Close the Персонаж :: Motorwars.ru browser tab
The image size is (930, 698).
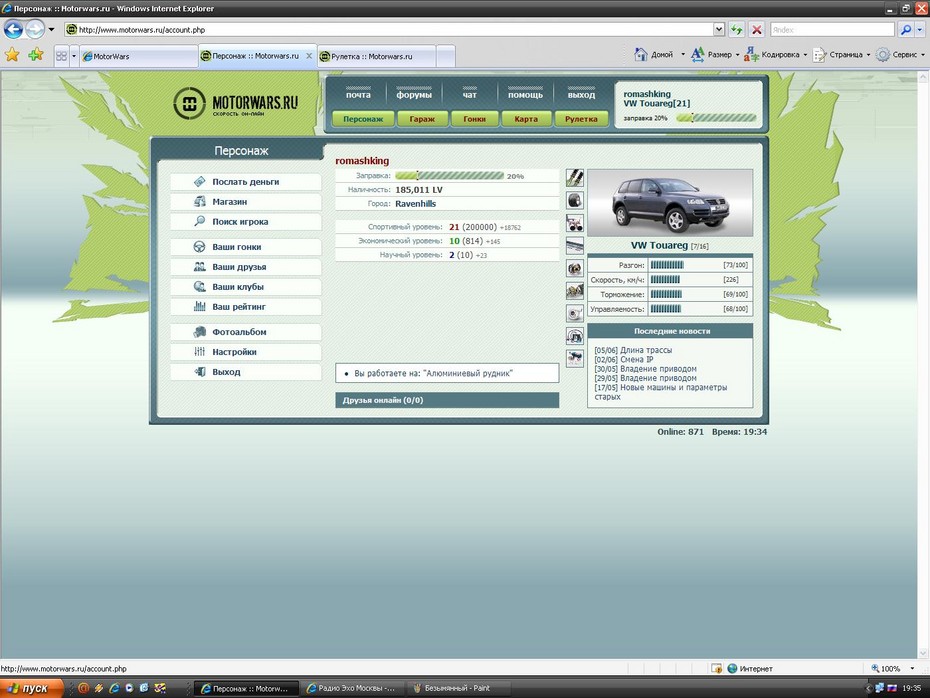309,56
